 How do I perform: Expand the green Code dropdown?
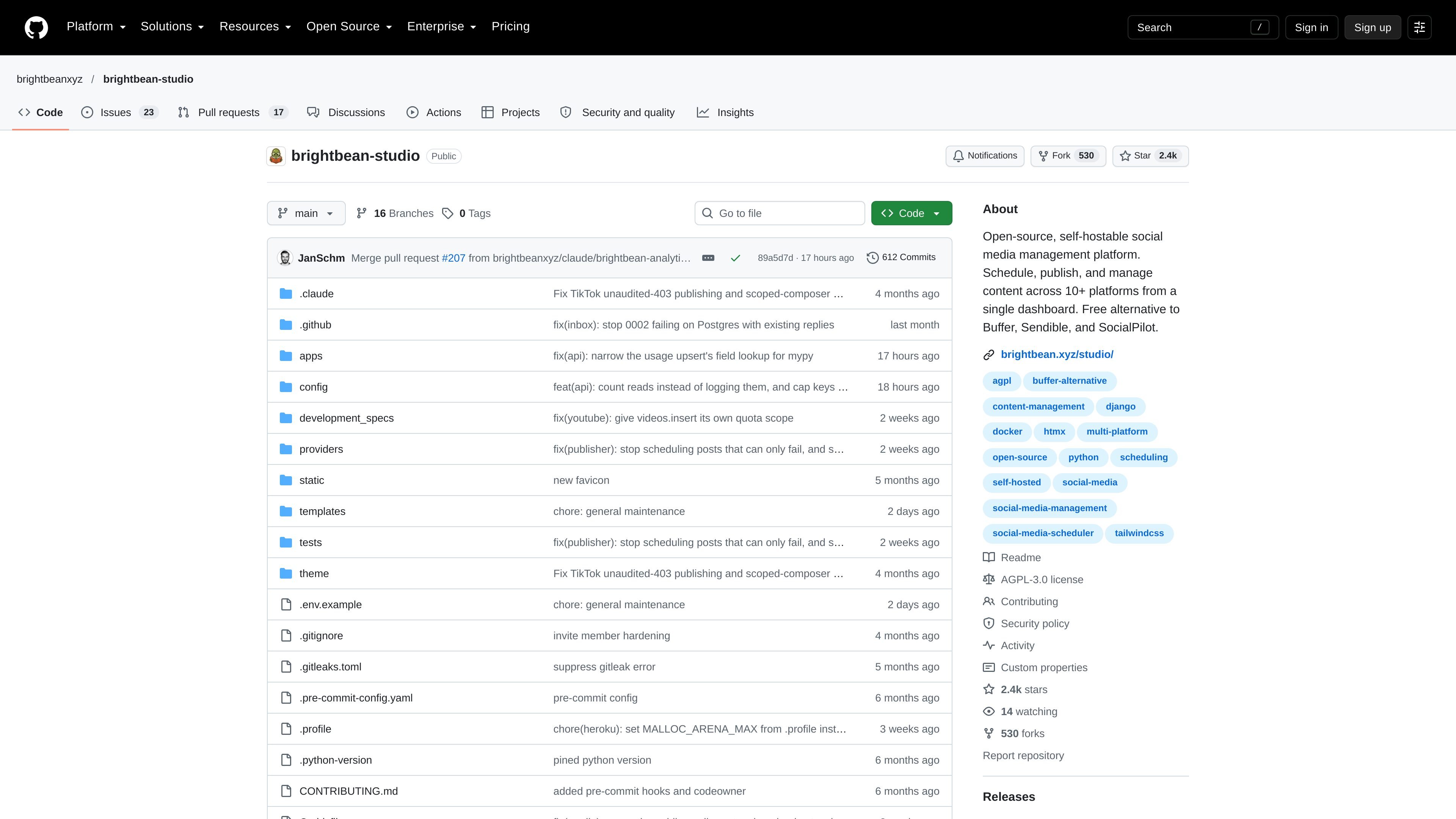click(911, 213)
